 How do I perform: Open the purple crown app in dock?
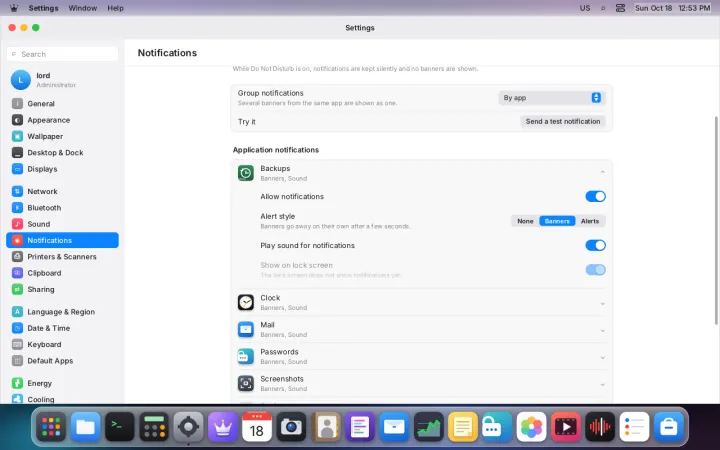(x=223, y=427)
